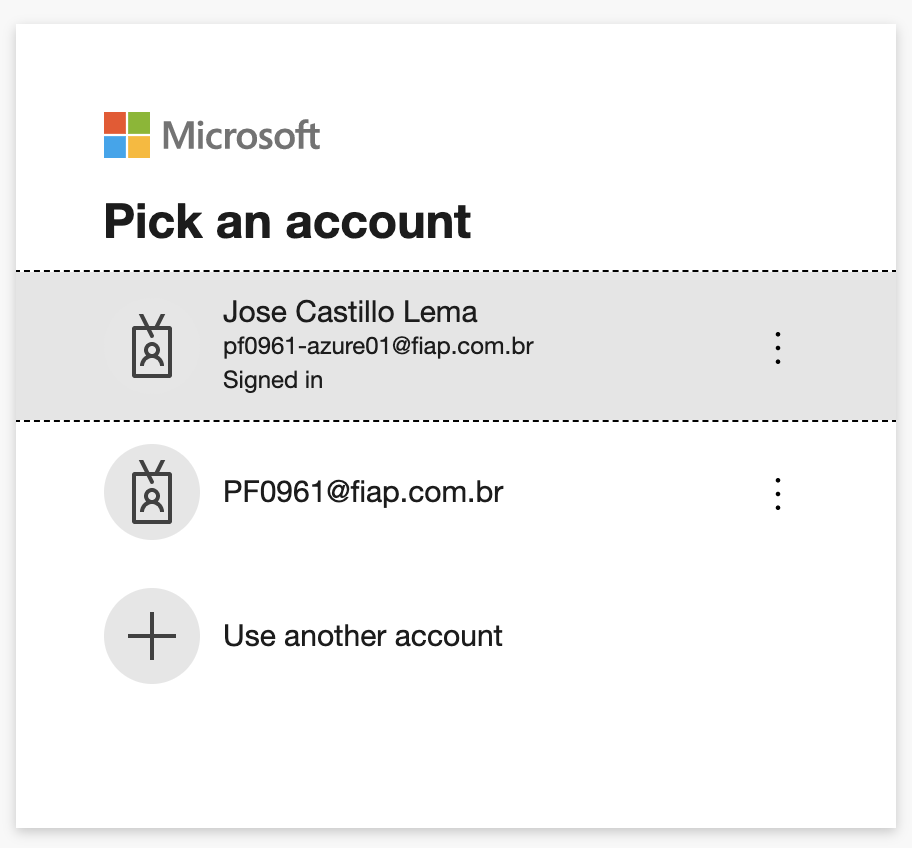
Task: Click the Microsoft wordmark text
Action: pyautogui.click(x=240, y=135)
